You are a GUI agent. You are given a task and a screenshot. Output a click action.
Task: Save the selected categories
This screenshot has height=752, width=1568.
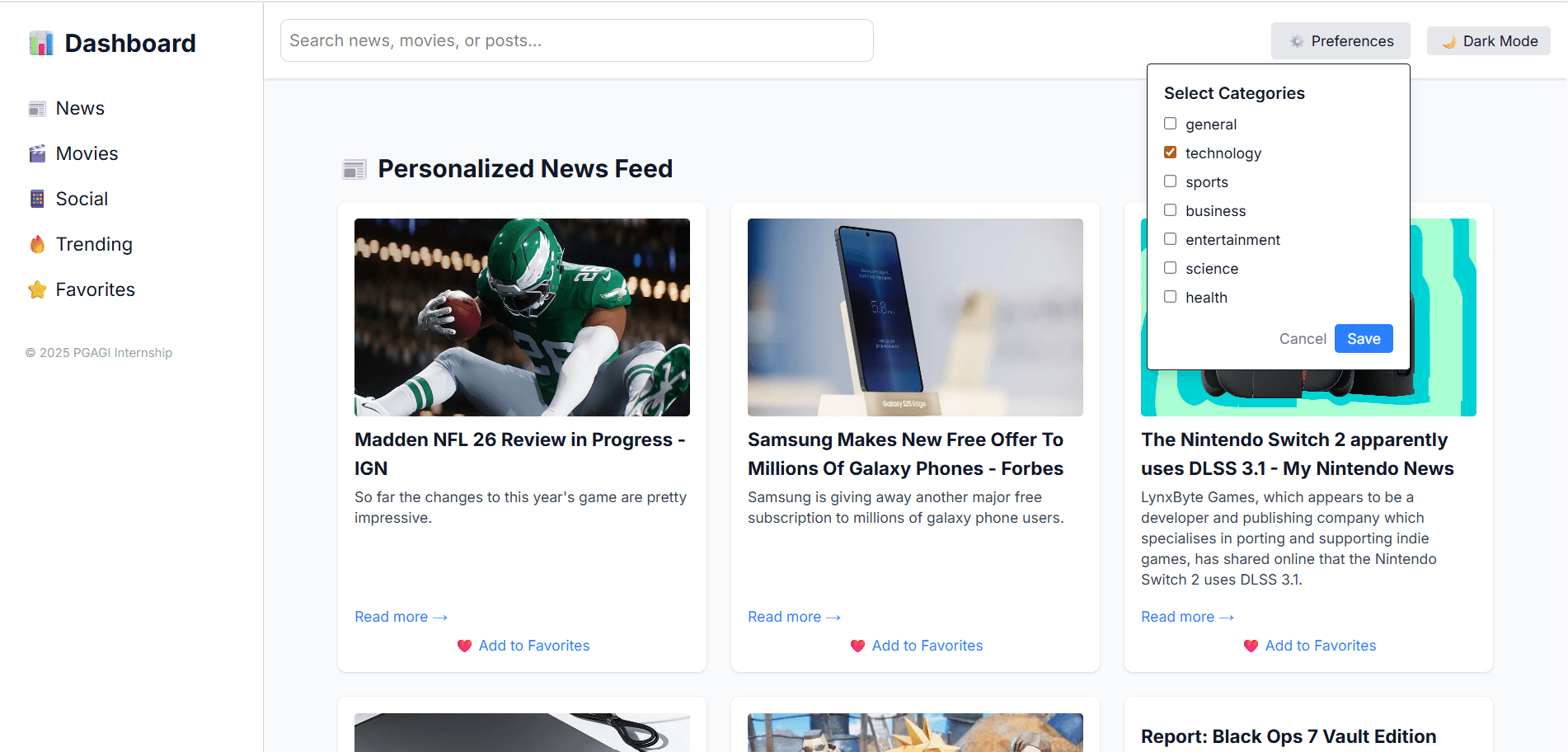[1364, 339]
